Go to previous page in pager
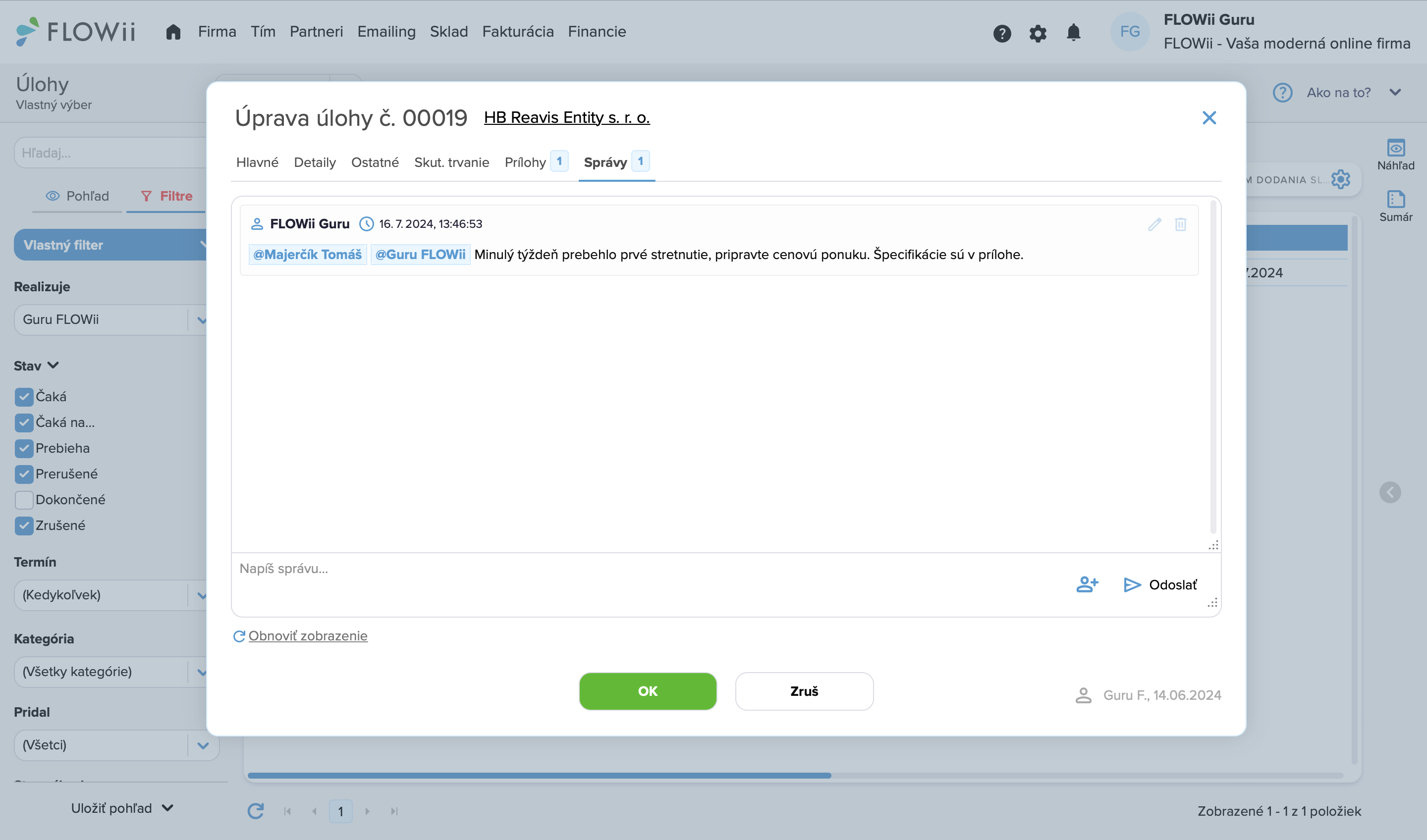Image resolution: width=1427 pixels, height=840 pixels. point(314,811)
